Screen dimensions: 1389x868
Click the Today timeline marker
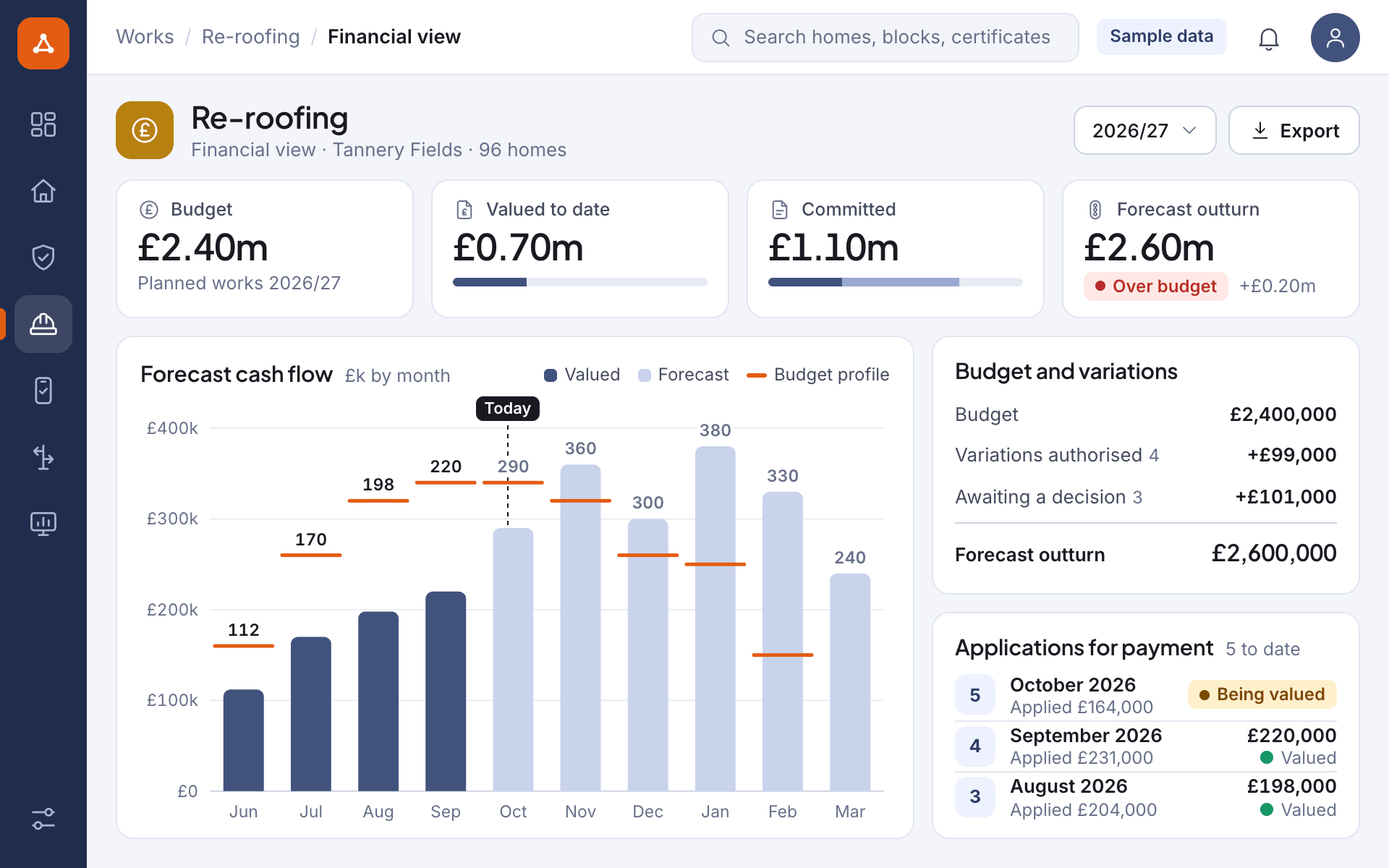click(x=507, y=408)
